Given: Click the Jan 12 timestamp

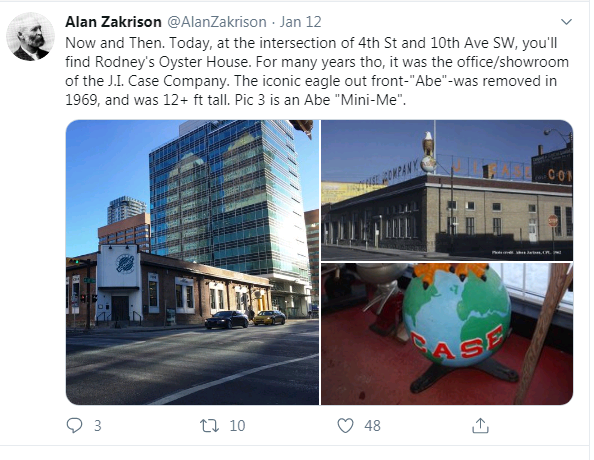Looking at the screenshot, I should pos(300,22).
